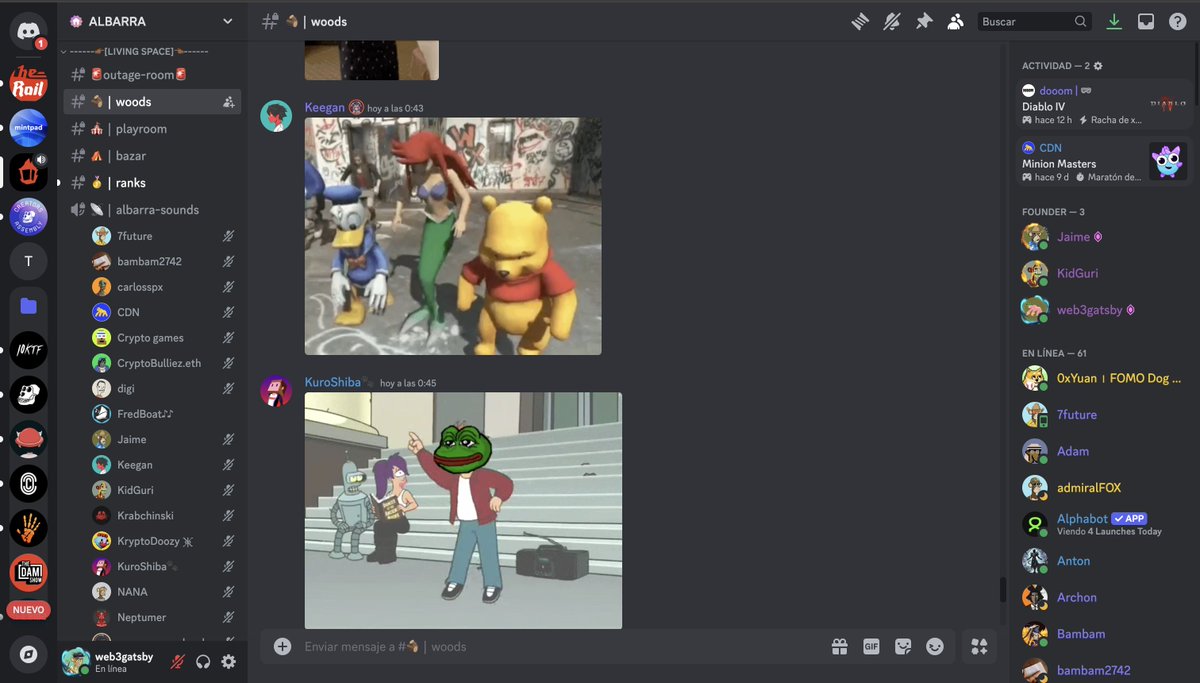The image size is (1200, 683).
Task: Click the Buscar search field
Action: click(1034, 21)
